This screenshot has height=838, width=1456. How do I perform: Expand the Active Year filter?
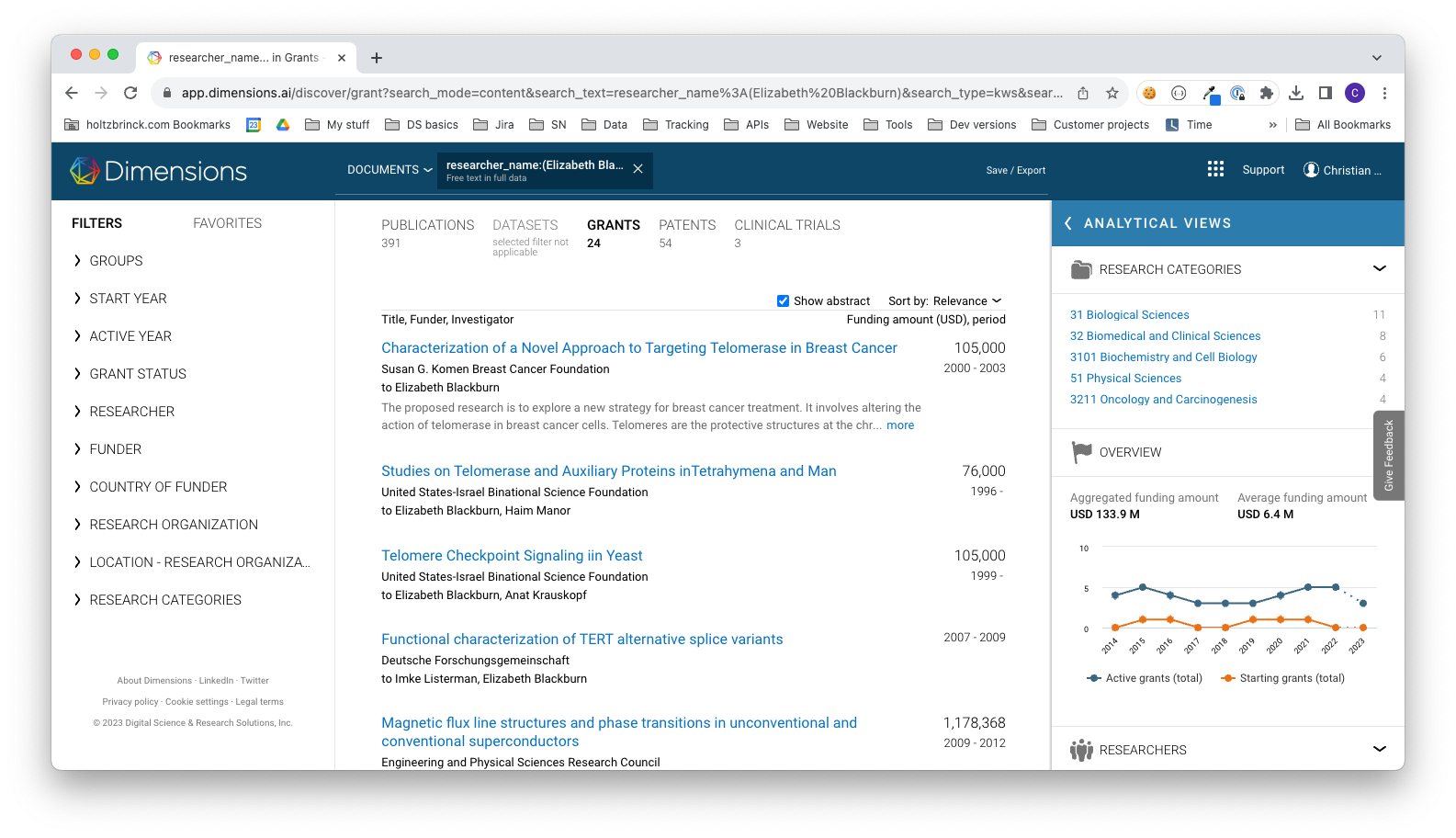[x=122, y=336]
